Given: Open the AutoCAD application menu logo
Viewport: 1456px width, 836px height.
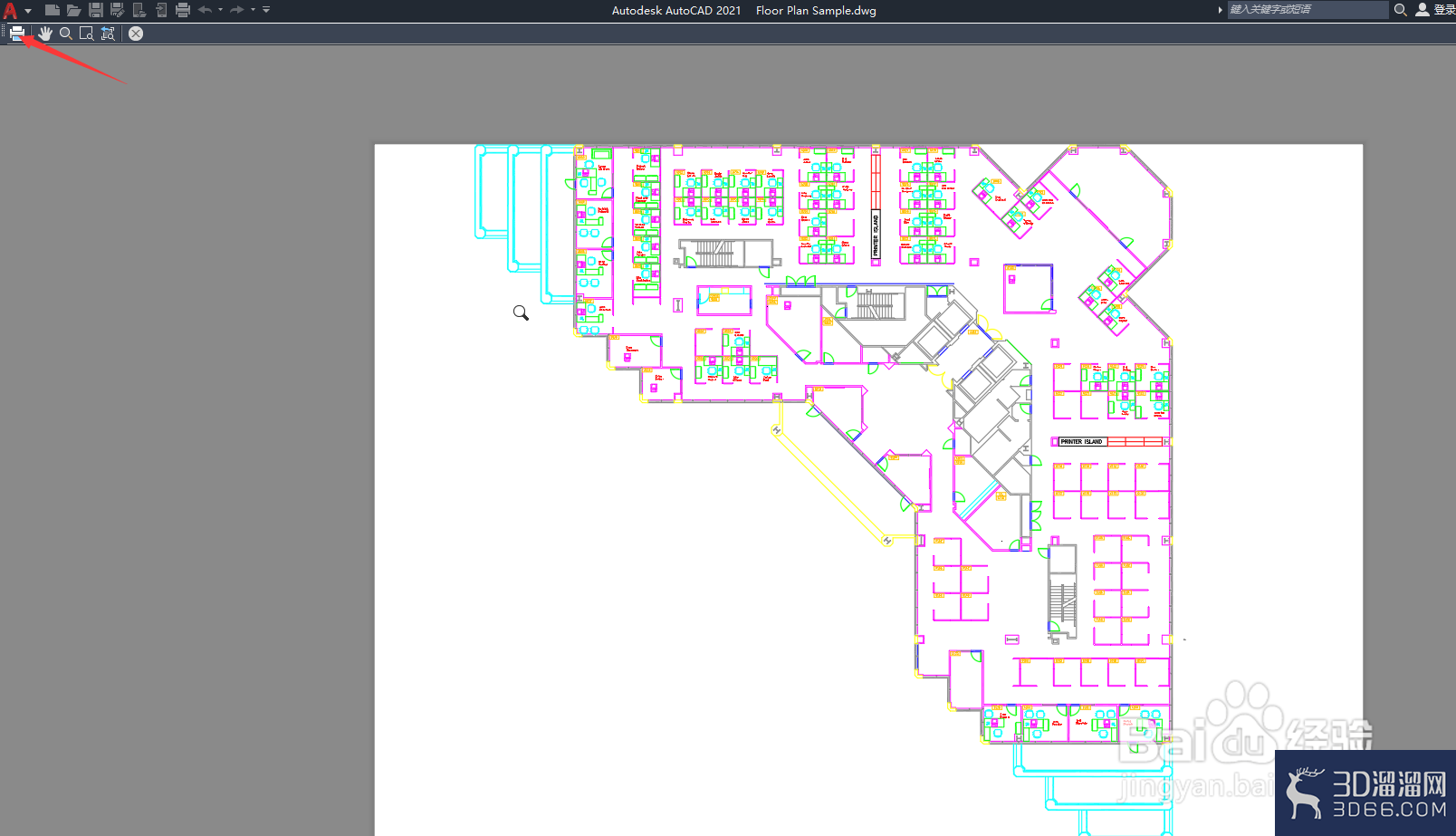Looking at the screenshot, I should point(10,11).
